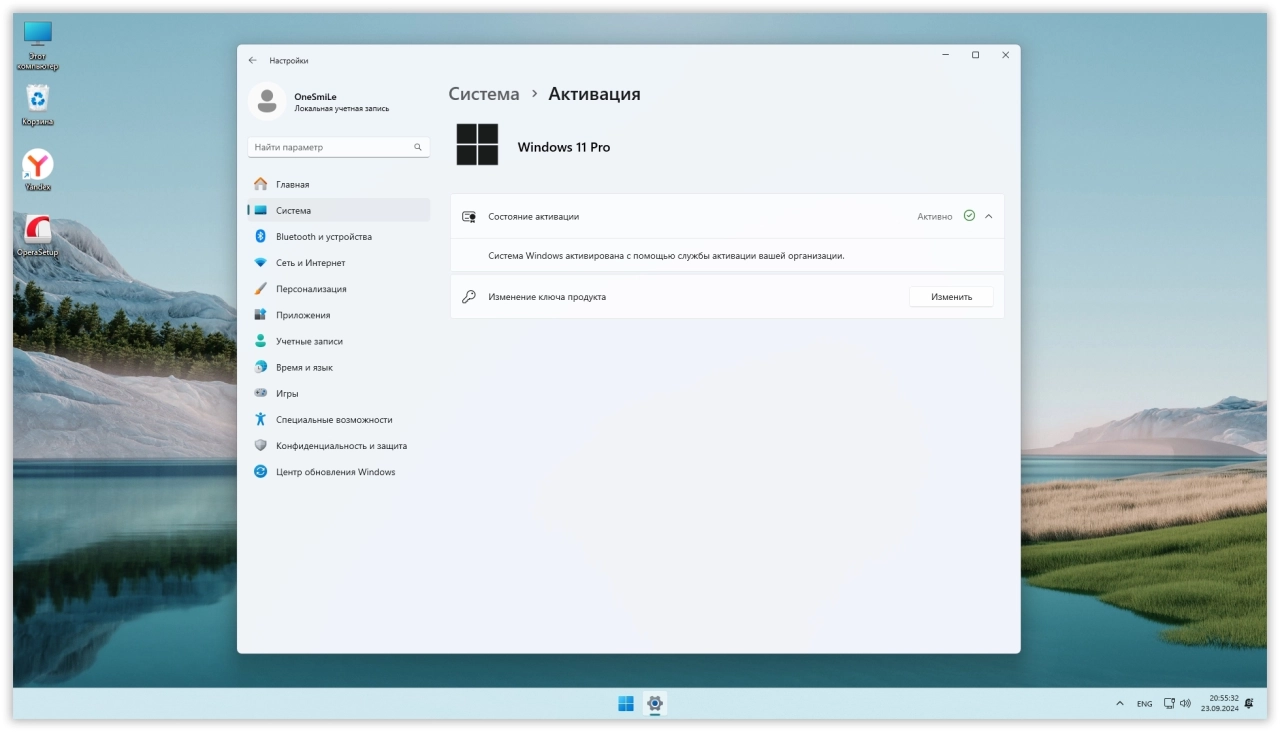Viewport: 1280px width, 732px height.
Task: Click the 'Активно' status text
Action: click(x=935, y=216)
